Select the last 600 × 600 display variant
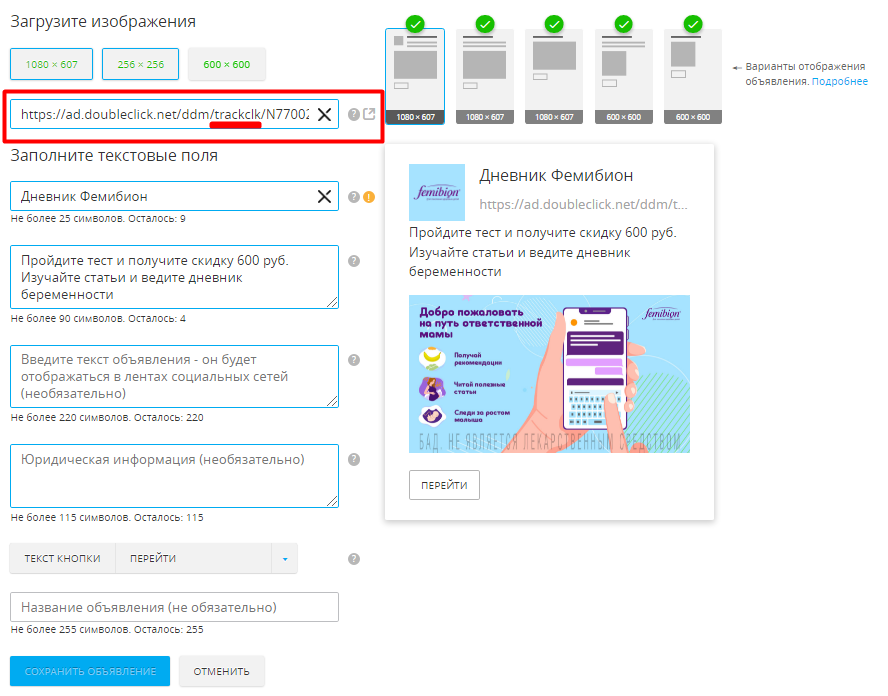Viewport: 888px width, 696px height. (693, 76)
